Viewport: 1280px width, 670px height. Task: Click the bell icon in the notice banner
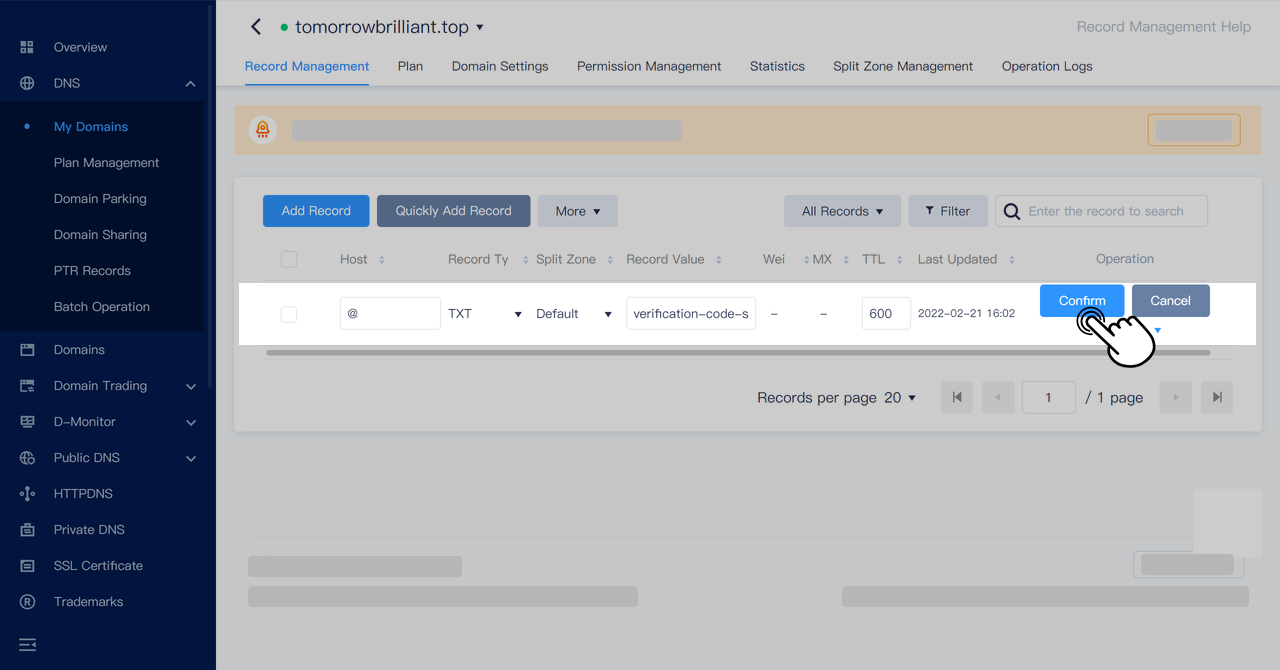[x=263, y=129]
